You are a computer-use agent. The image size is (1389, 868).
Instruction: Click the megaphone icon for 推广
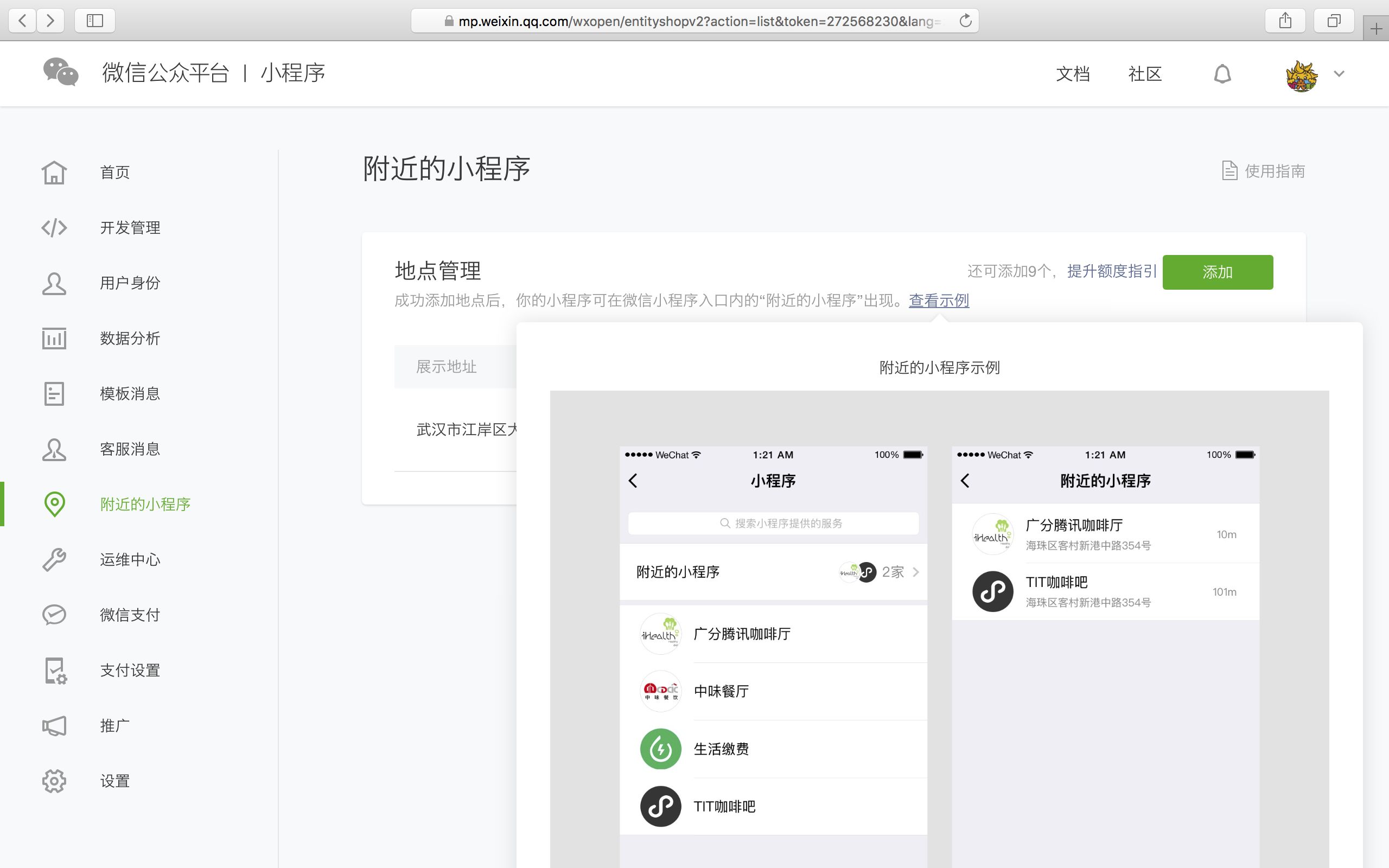point(54,726)
